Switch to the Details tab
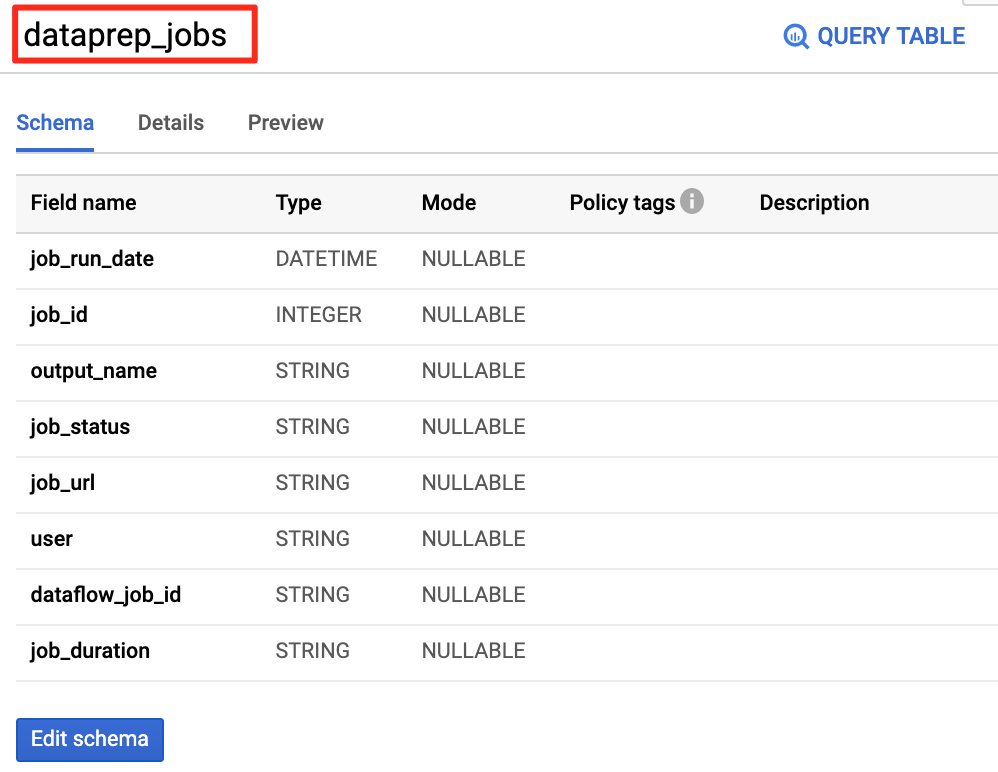Screen dimensions: 998x772 (x=171, y=122)
